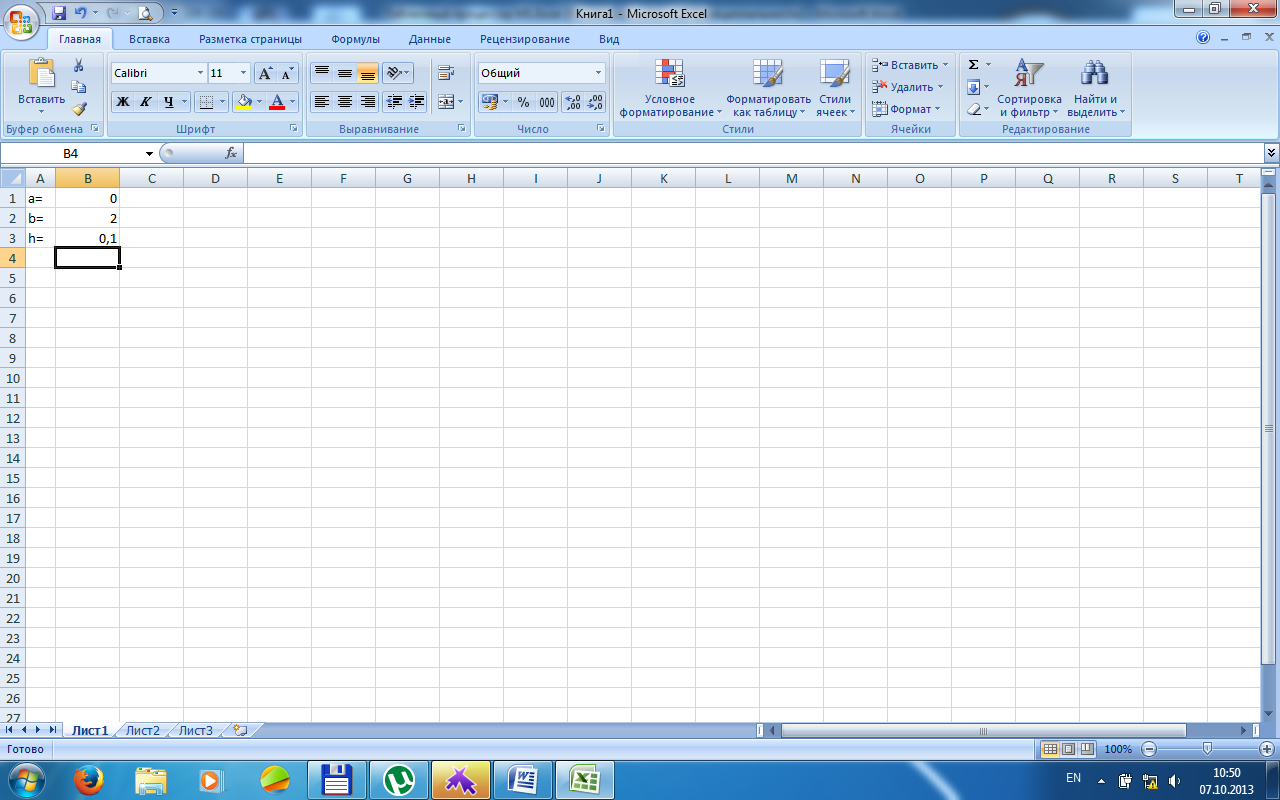
Task: Open the Разметка страницы tab
Action: click(x=250, y=39)
